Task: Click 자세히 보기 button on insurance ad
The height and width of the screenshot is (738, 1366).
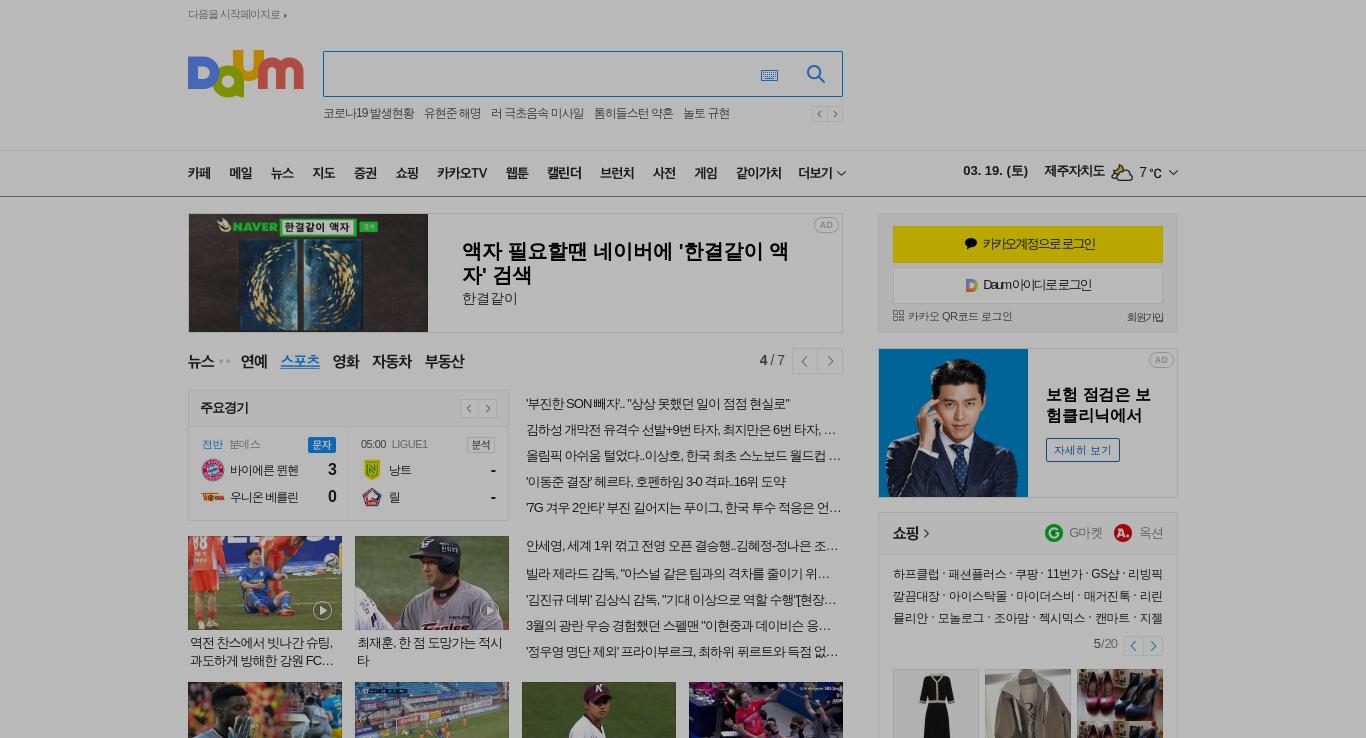Action: (1083, 450)
